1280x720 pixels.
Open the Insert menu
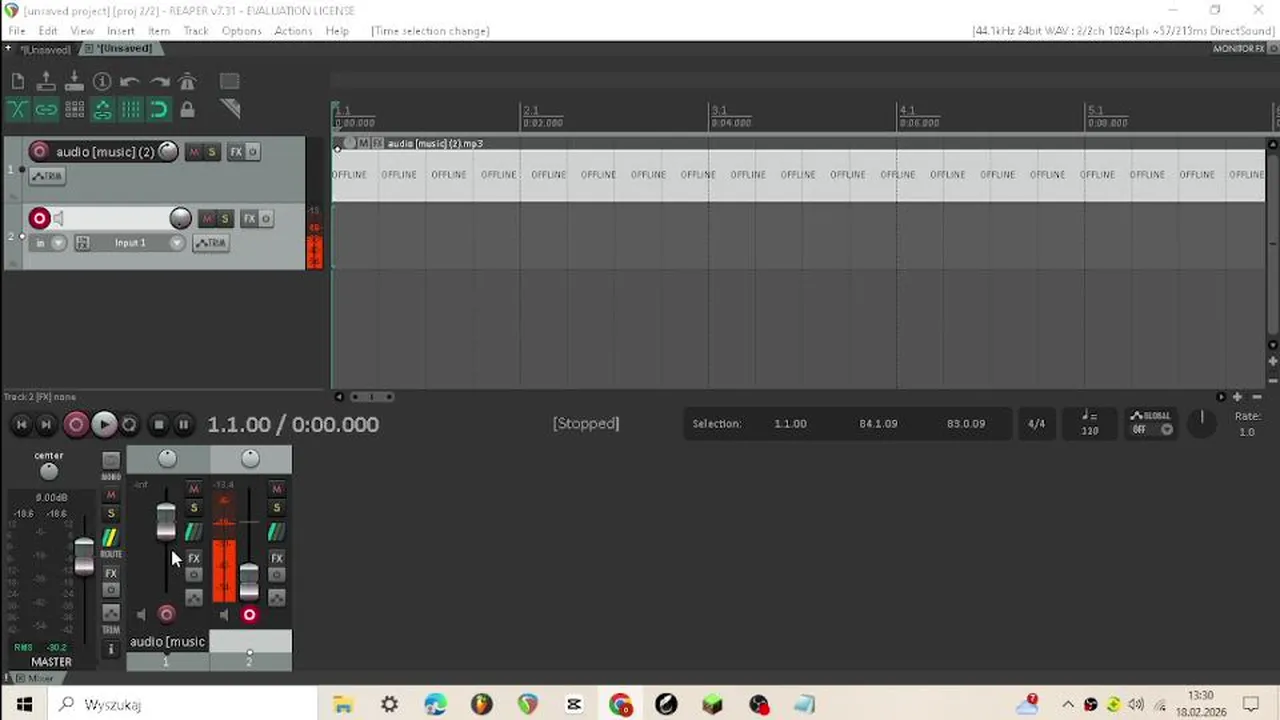pos(121,31)
